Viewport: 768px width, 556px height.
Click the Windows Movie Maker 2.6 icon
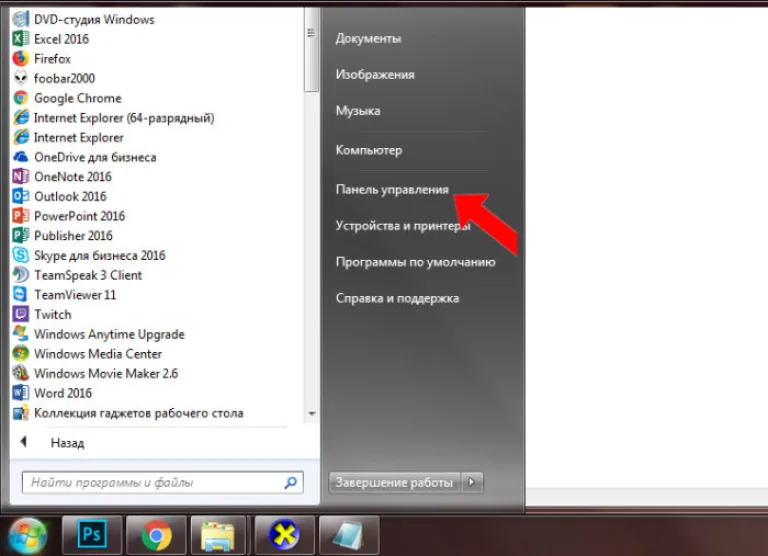click(21, 373)
